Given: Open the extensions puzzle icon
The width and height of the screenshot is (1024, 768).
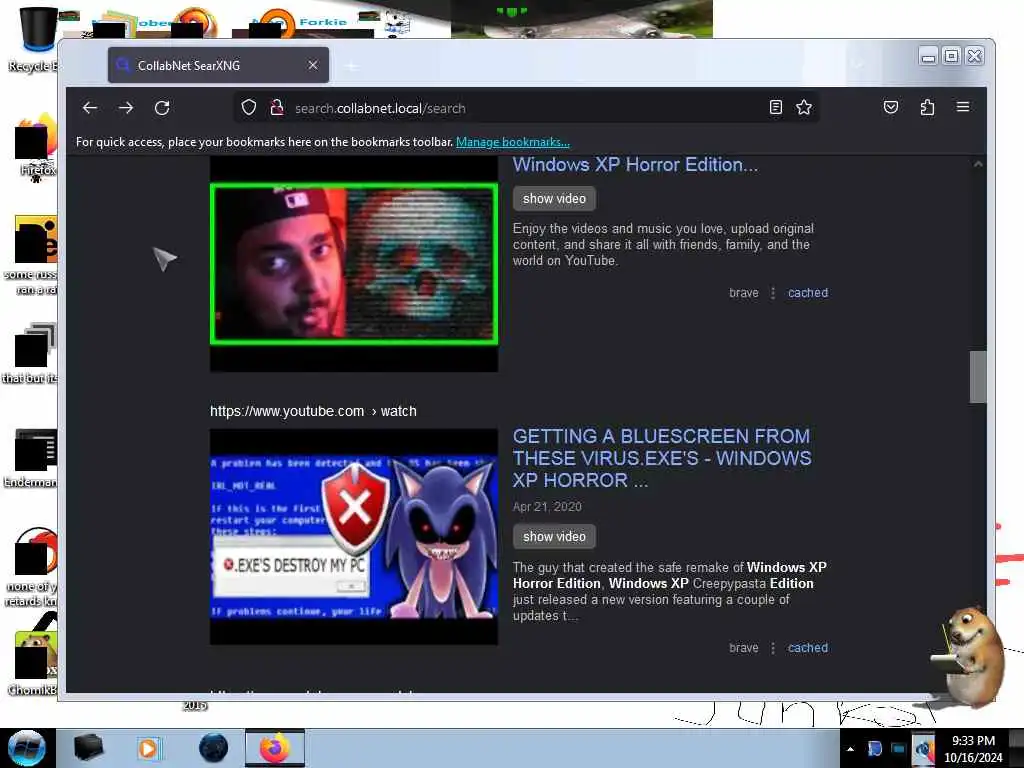Looking at the screenshot, I should pos(927,107).
